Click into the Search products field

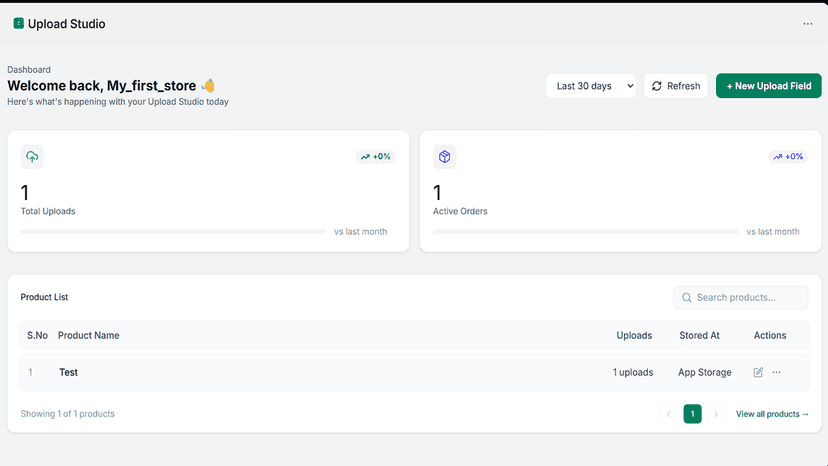(x=741, y=297)
